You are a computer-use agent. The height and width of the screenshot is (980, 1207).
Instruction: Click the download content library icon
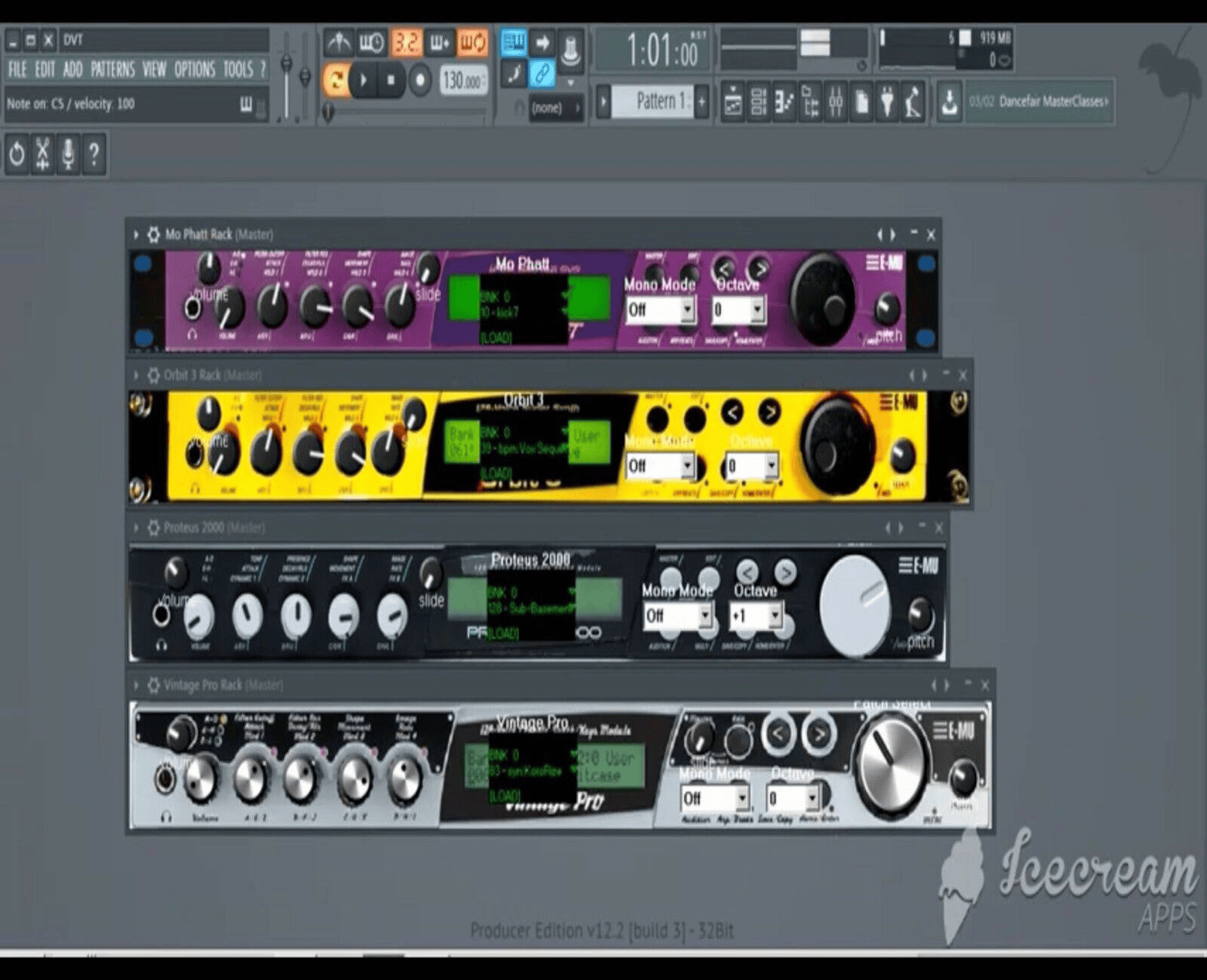[x=950, y=102]
